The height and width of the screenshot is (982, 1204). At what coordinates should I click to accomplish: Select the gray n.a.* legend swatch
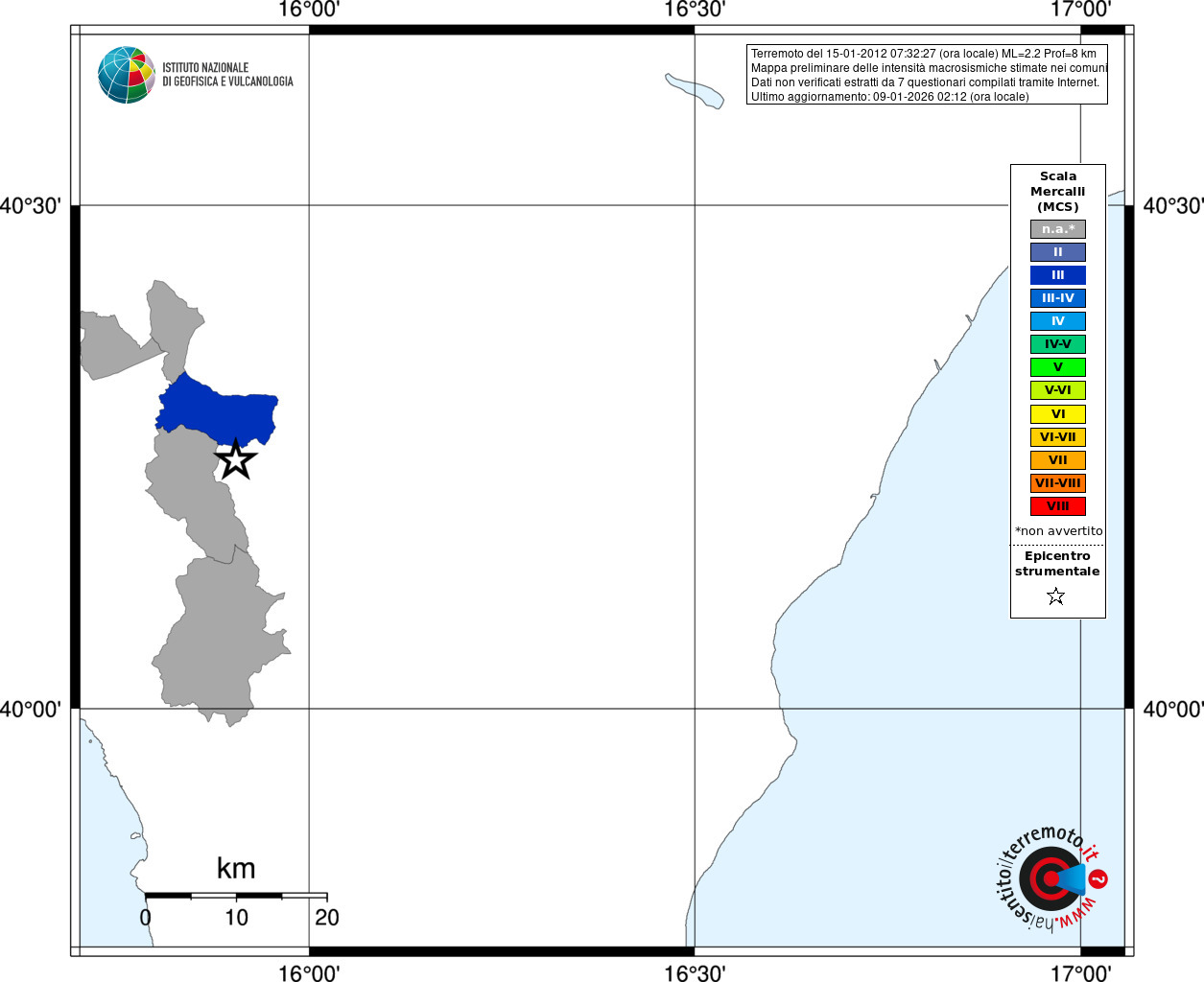[1058, 229]
